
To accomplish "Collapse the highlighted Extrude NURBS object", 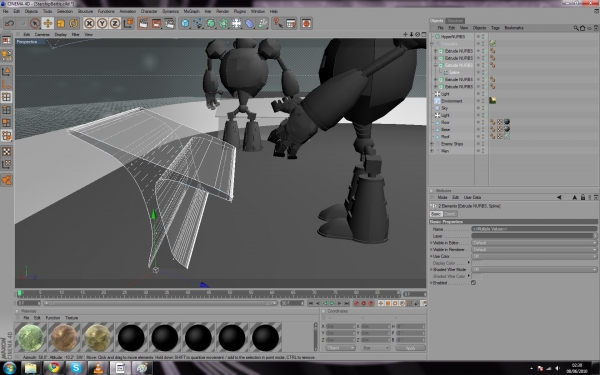I will 435,65.
